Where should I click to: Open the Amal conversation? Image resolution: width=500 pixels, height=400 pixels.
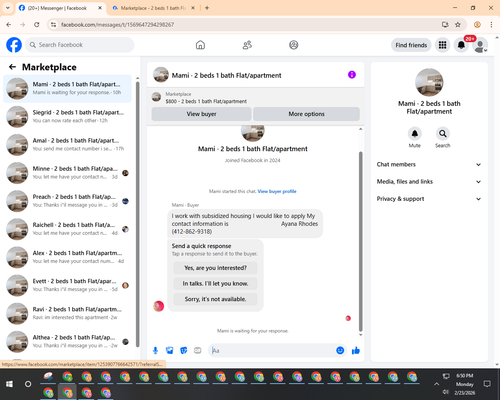click(68, 145)
